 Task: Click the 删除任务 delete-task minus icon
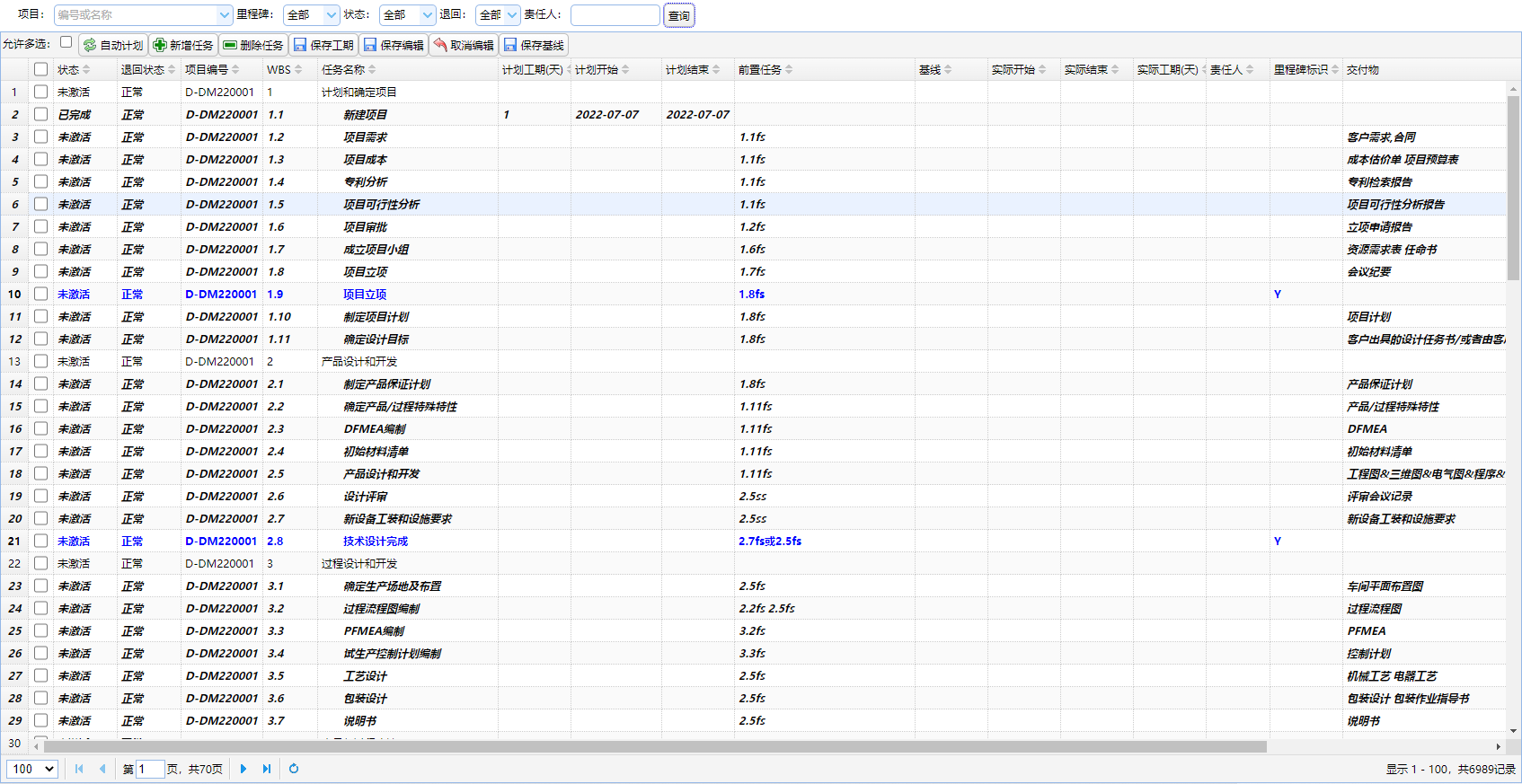[230, 45]
